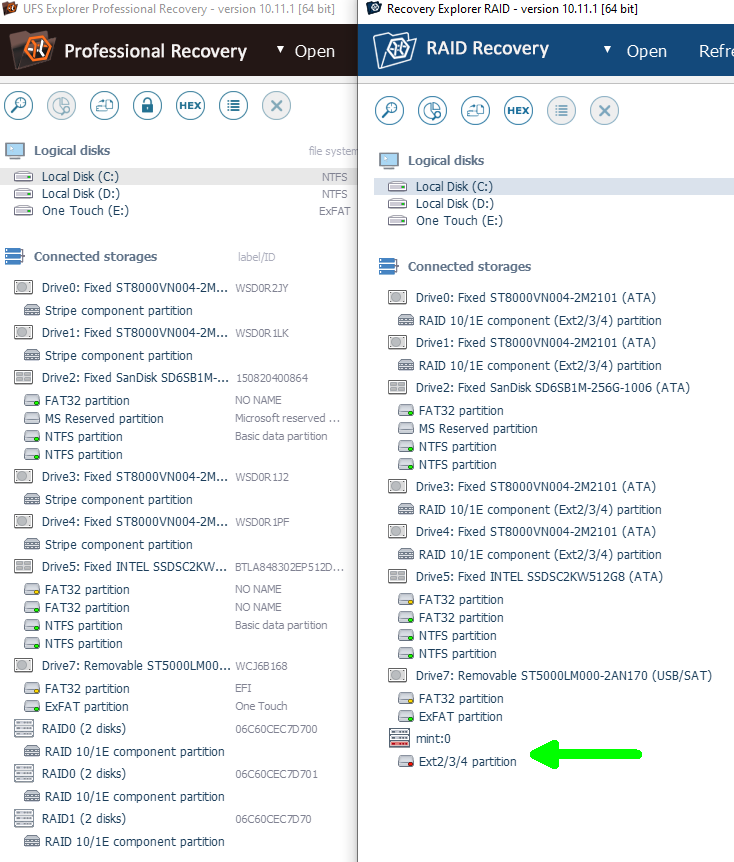Click the file system column header
This screenshot has width=734, height=862.
(332, 151)
